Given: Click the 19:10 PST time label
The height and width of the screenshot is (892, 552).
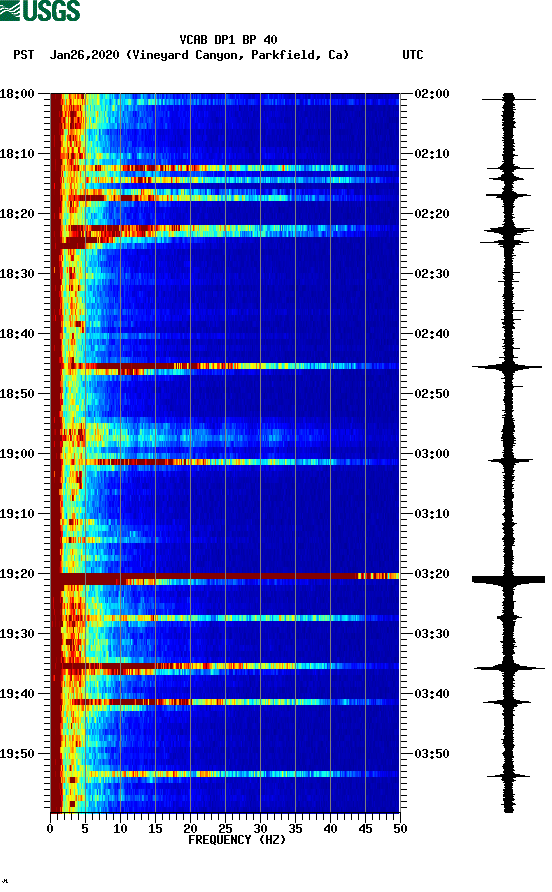Looking at the screenshot, I should [x=17, y=514].
